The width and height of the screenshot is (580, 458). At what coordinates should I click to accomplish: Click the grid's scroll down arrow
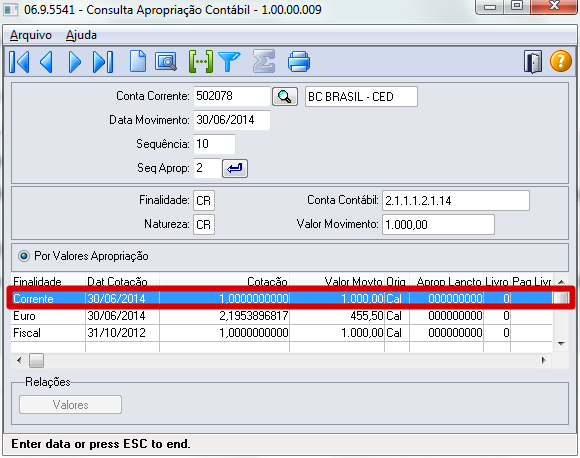(561, 344)
